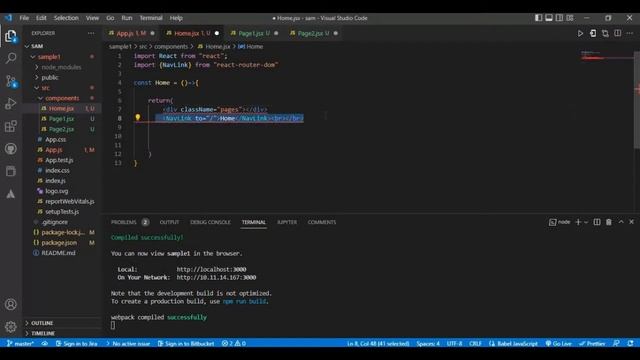Switch to the App.js editor tab

(x=131, y=33)
